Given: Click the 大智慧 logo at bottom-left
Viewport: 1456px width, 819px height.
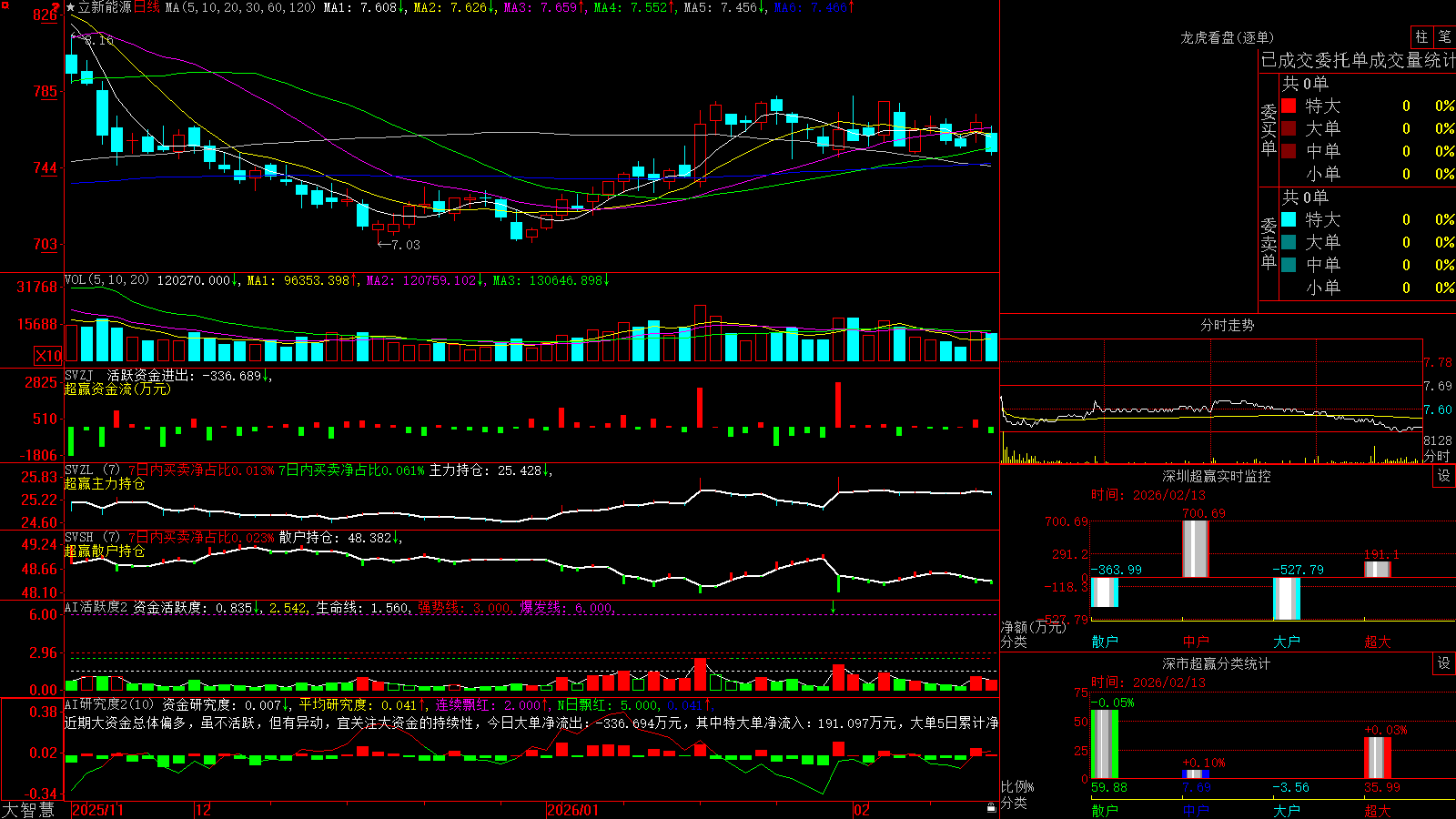Looking at the screenshot, I should (27, 810).
